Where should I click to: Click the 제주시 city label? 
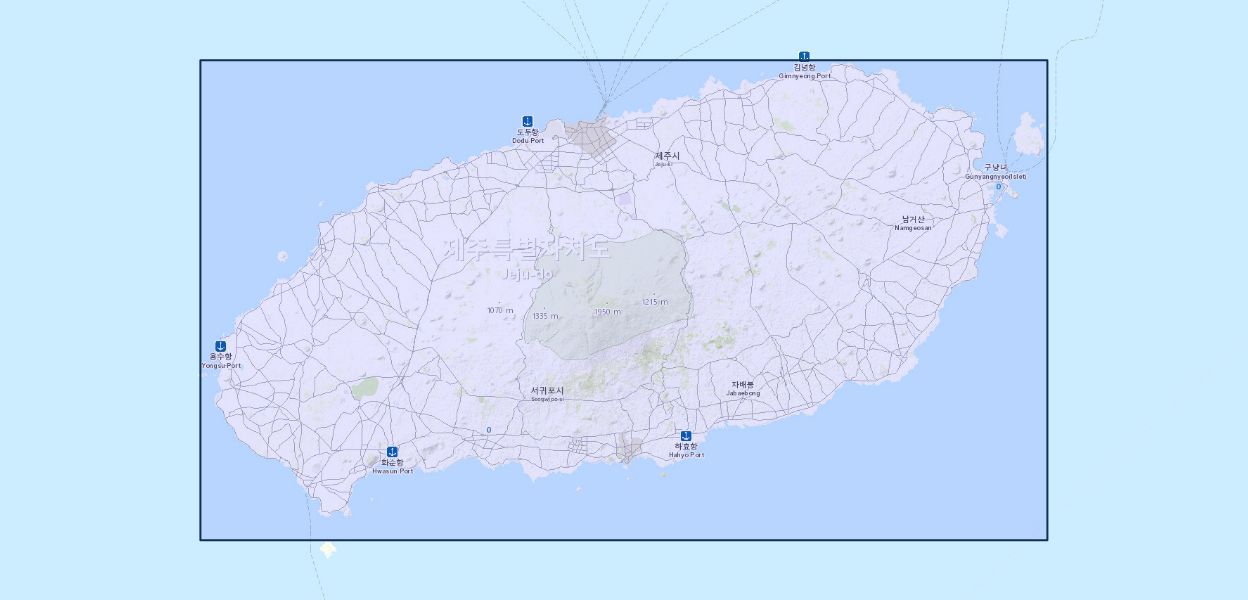[x=667, y=156]
